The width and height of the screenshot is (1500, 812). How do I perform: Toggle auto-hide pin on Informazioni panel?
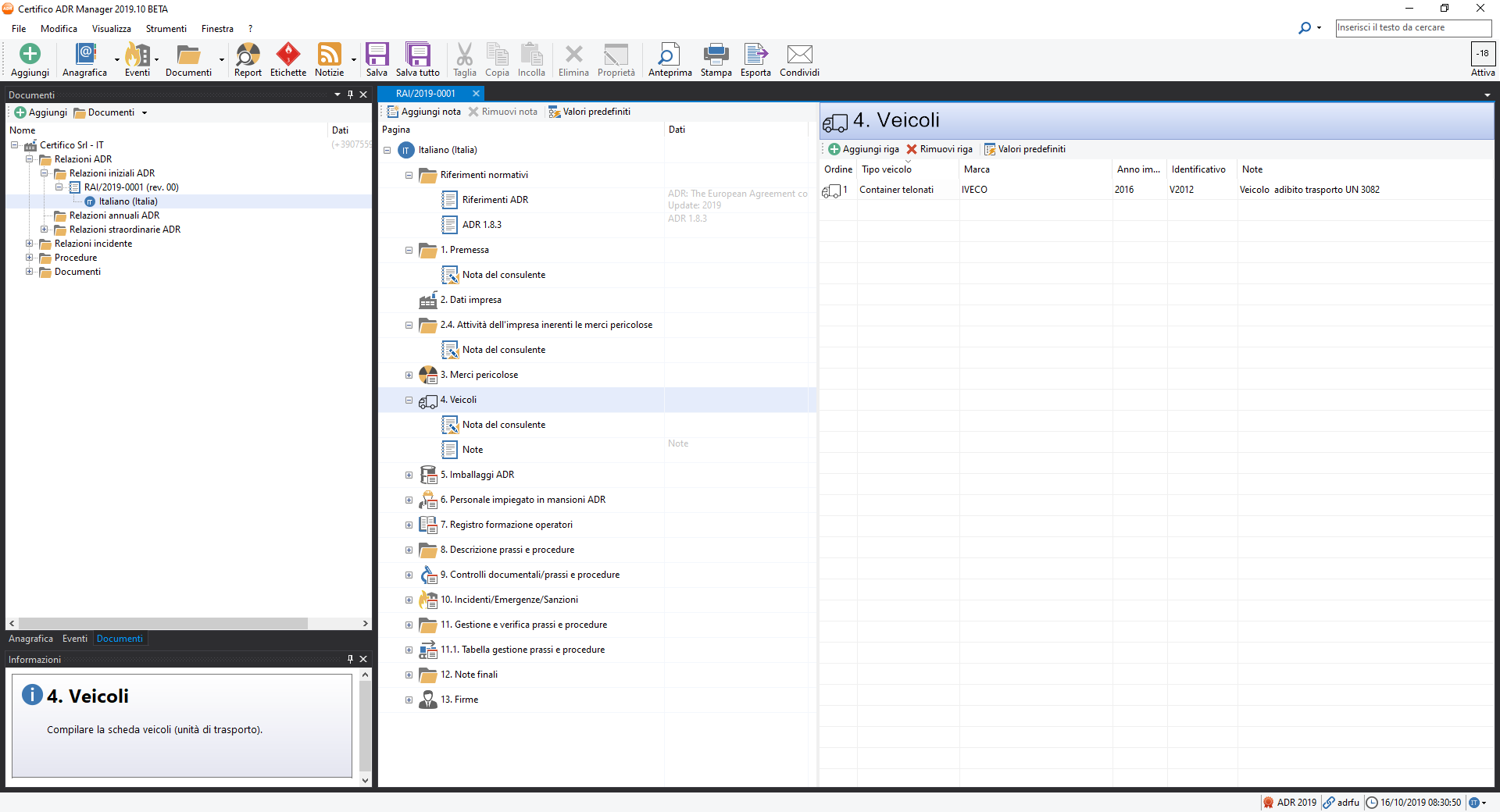click(350, 659)
